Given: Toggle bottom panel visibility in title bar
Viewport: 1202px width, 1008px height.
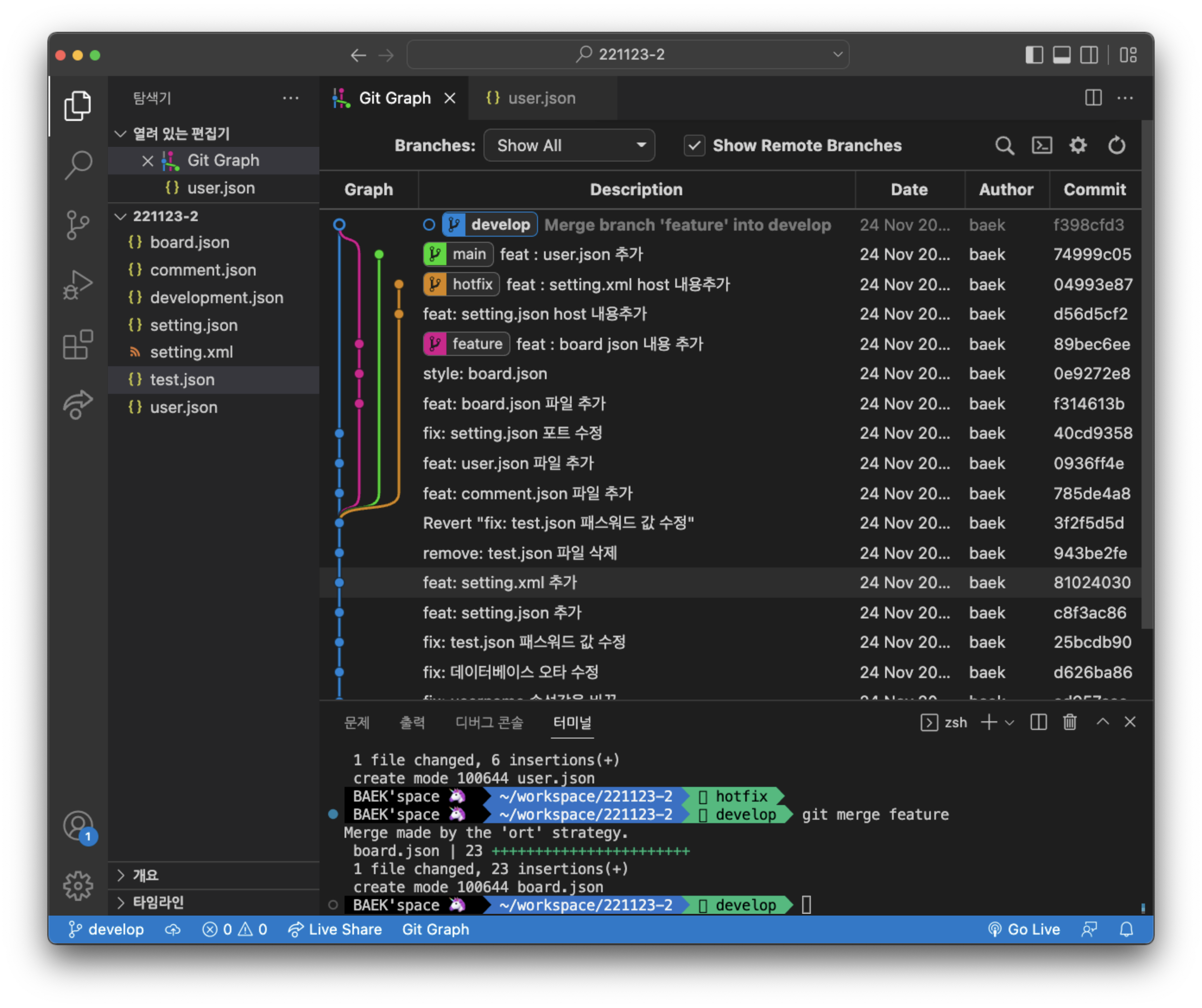Looking at the screenshot, I should [1061, 55].
